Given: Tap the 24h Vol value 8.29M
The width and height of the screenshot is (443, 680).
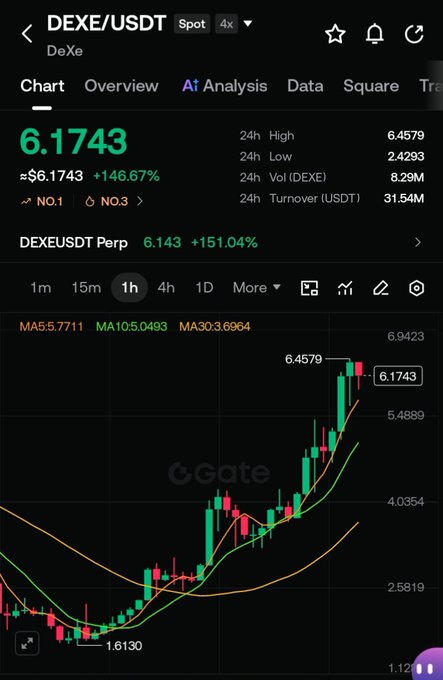Looking at the screenshot, I should (407, 177).
